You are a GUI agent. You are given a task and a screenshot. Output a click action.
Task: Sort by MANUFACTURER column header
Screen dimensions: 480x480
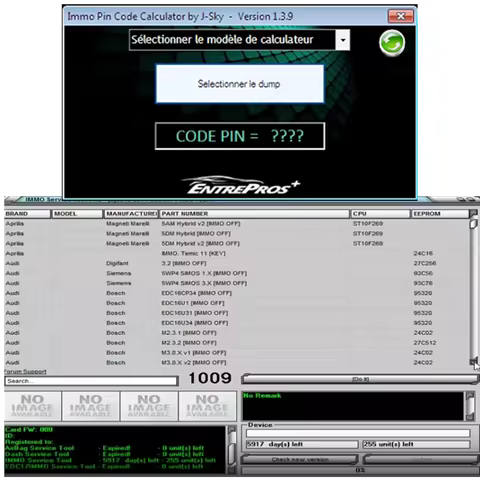(x=131, y=214)
